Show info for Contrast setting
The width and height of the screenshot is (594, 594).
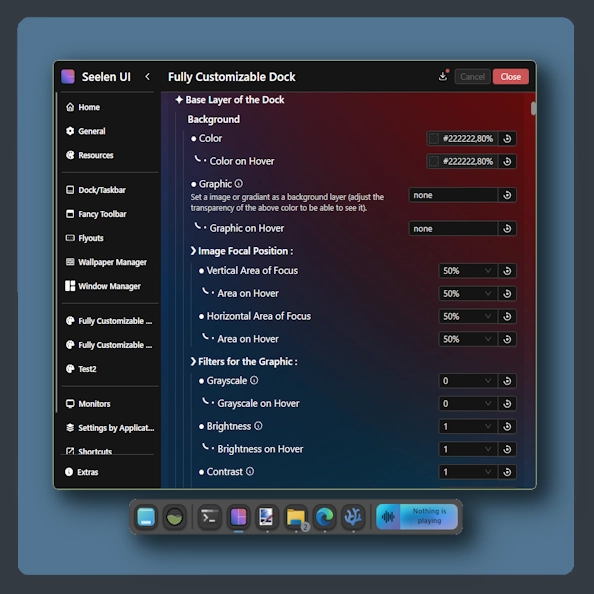tap(250, 471)
